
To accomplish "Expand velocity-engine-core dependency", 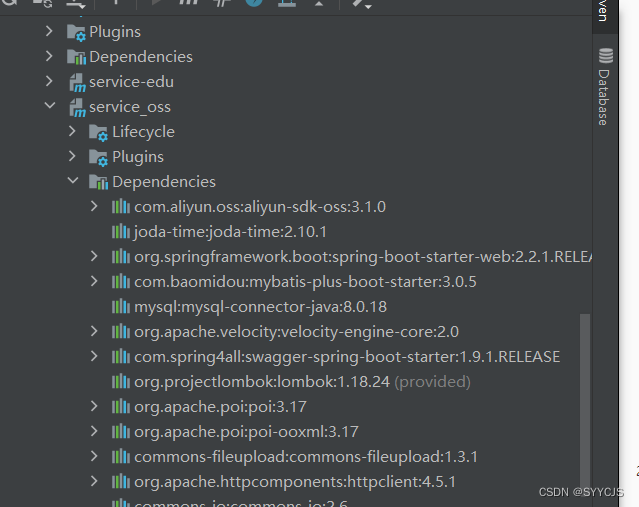I will pos(94,331).
